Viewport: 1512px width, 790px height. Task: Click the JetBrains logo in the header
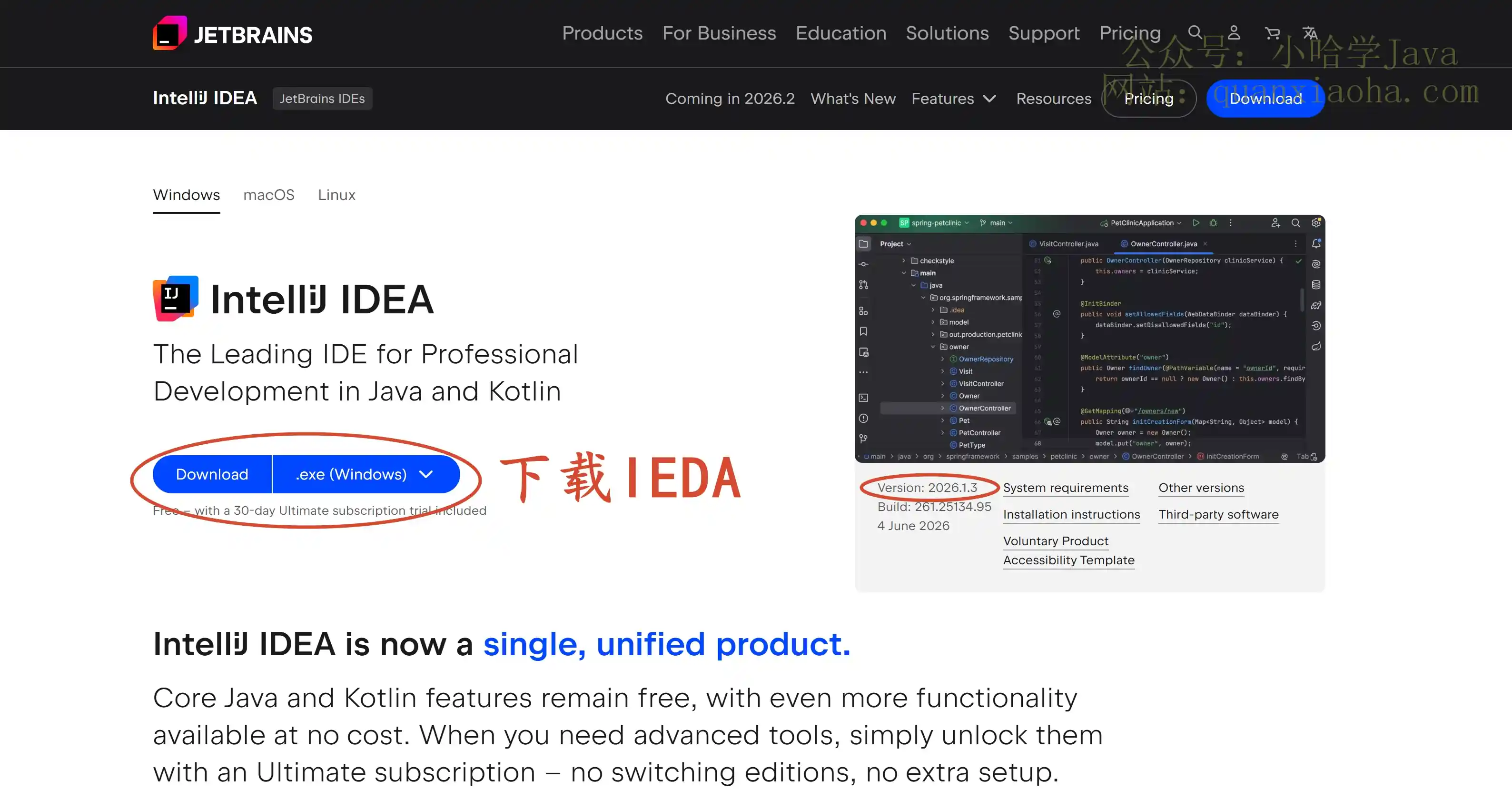coord(232,33)
